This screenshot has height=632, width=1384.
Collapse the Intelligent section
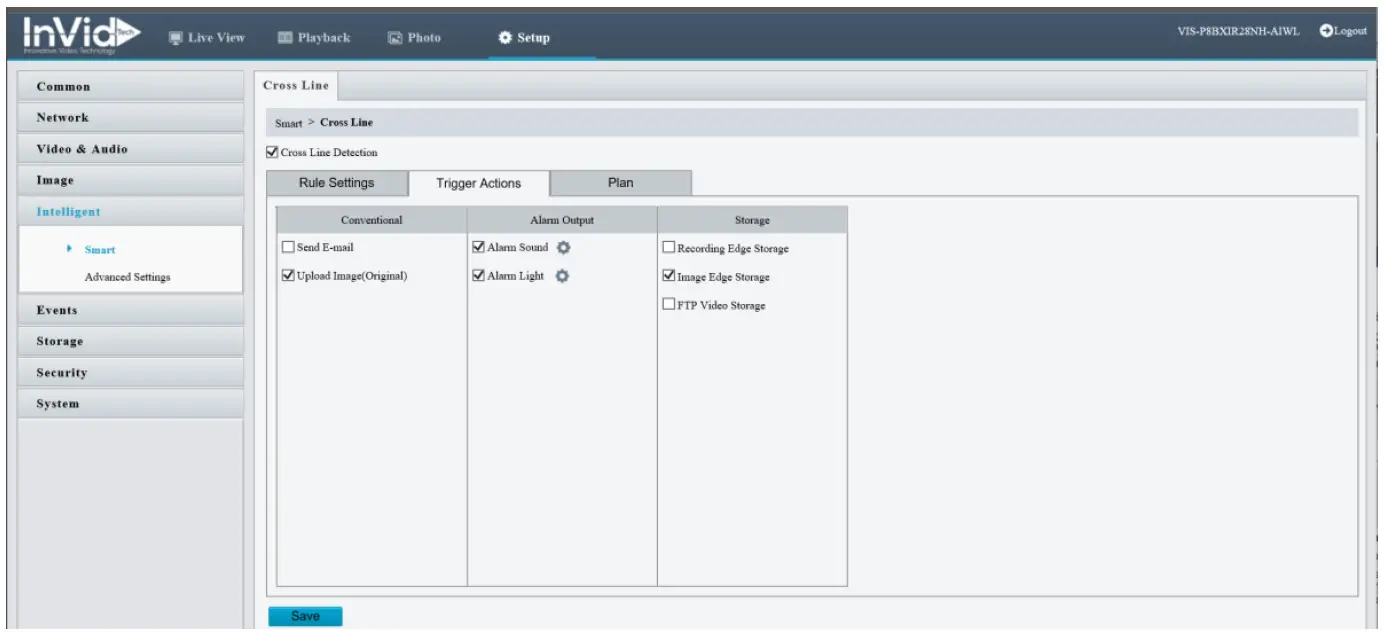[x=131, y=211]
